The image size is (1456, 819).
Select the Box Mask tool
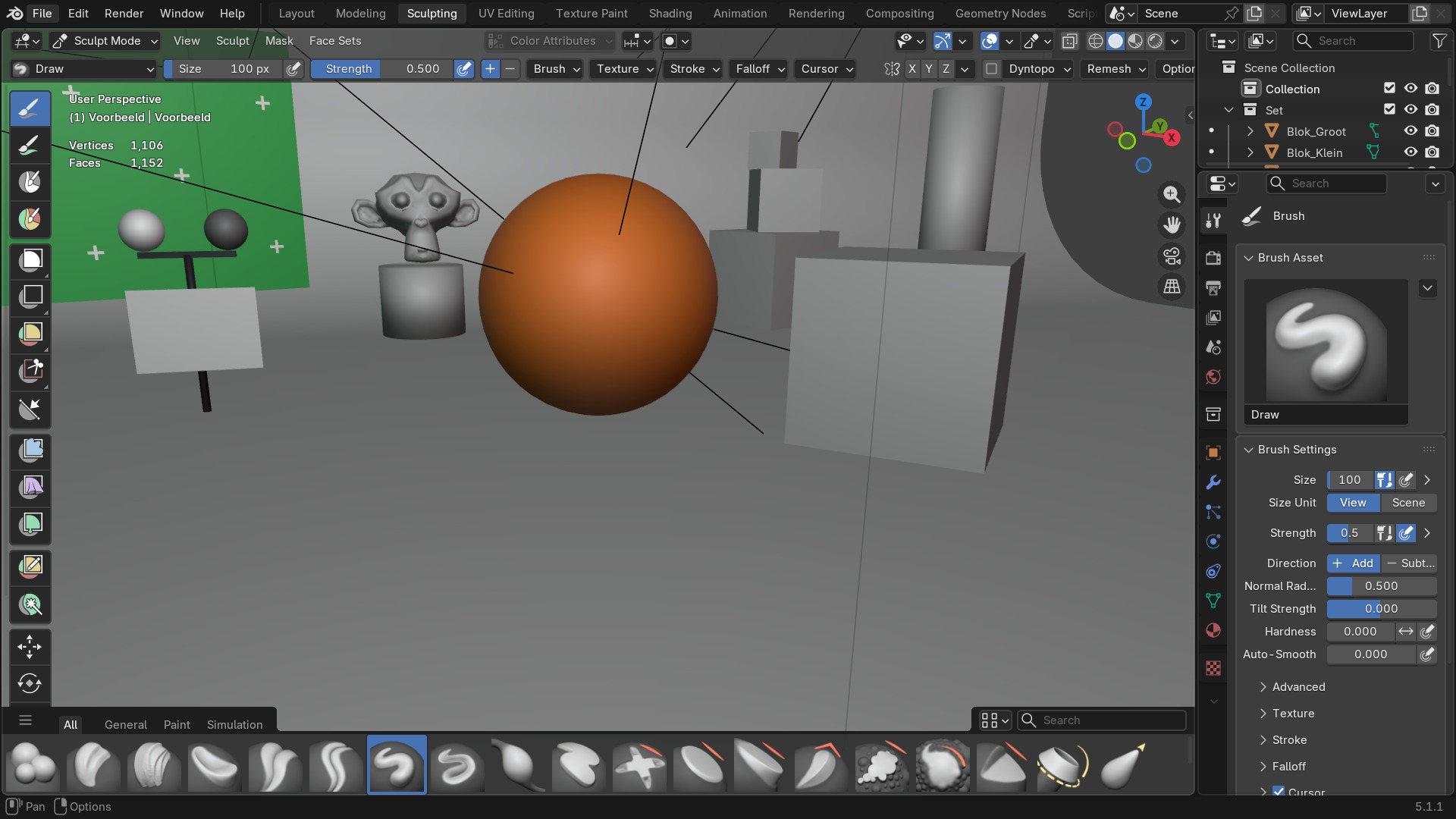point(30,260)
